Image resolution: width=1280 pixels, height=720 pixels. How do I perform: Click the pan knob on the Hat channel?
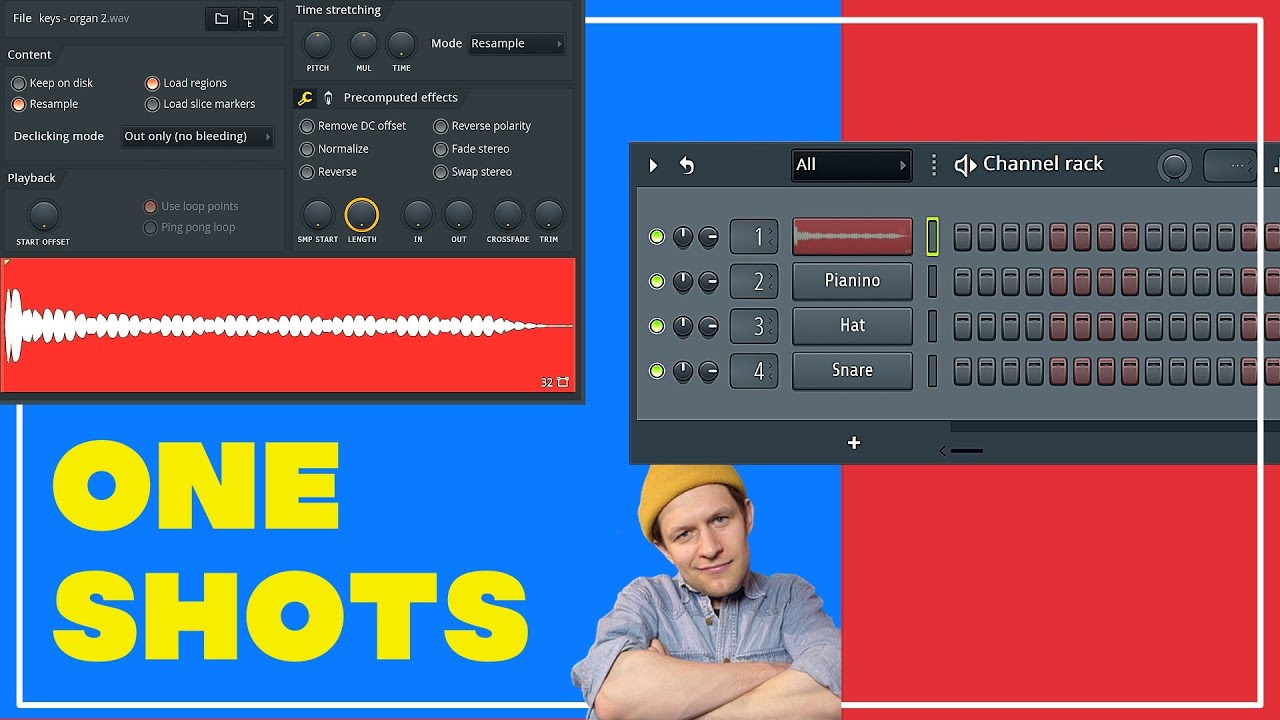pos(683,326)
